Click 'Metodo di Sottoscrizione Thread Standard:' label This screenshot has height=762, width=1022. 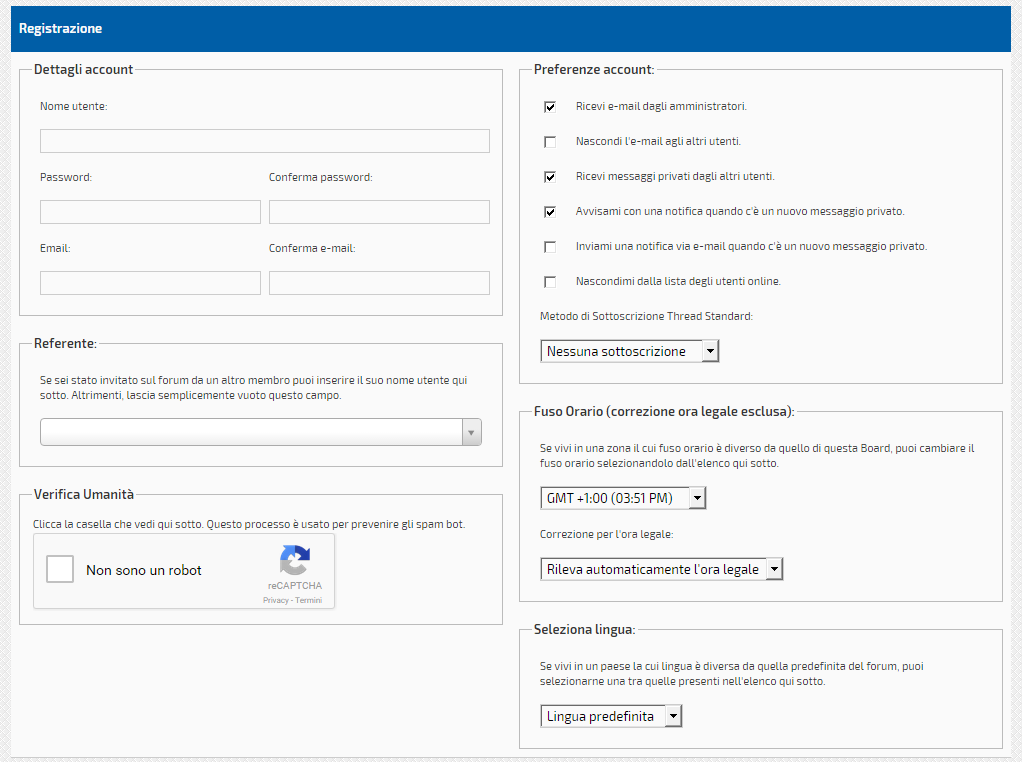point(646,316)
